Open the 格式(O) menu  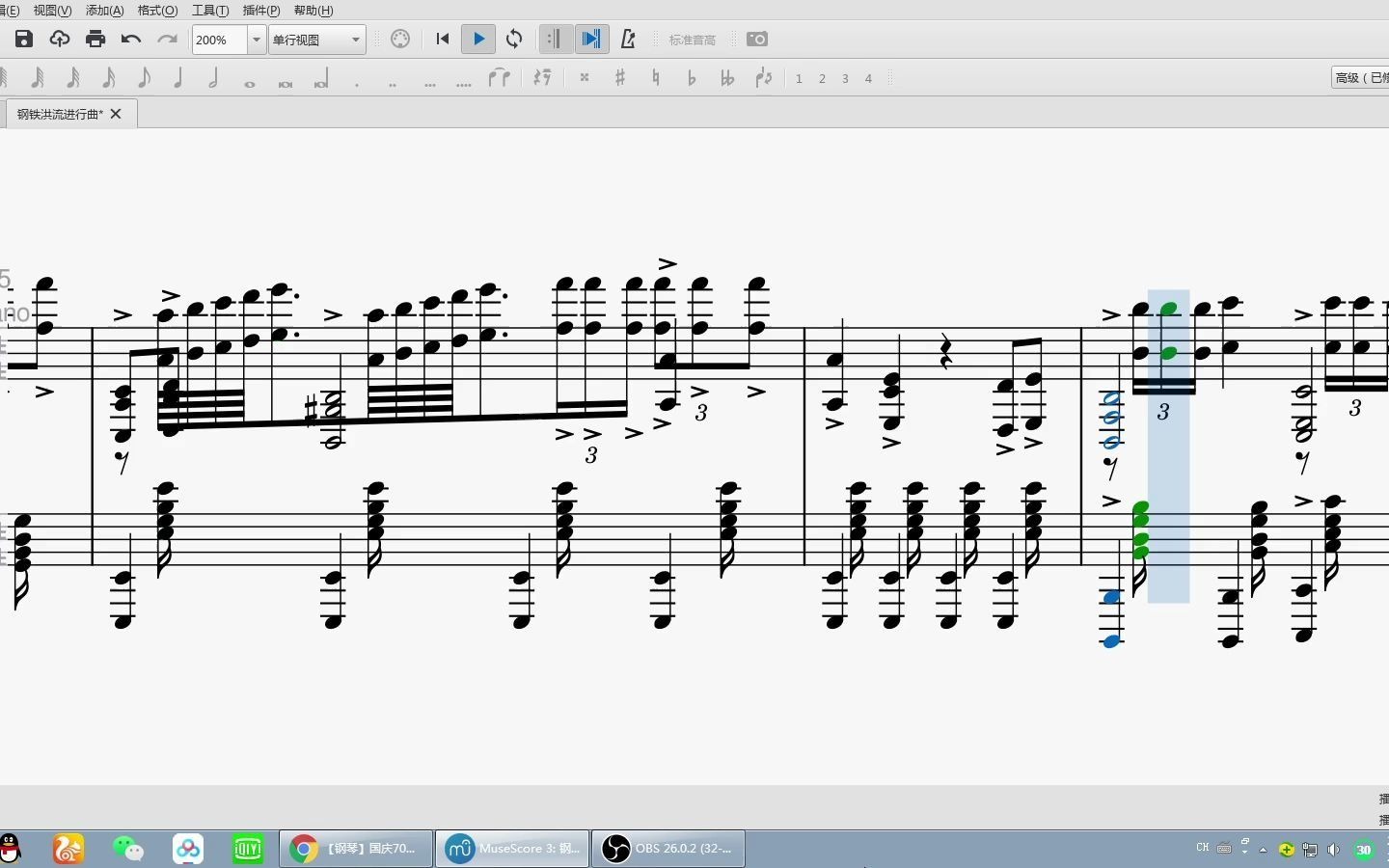click(x=157, y=11)
